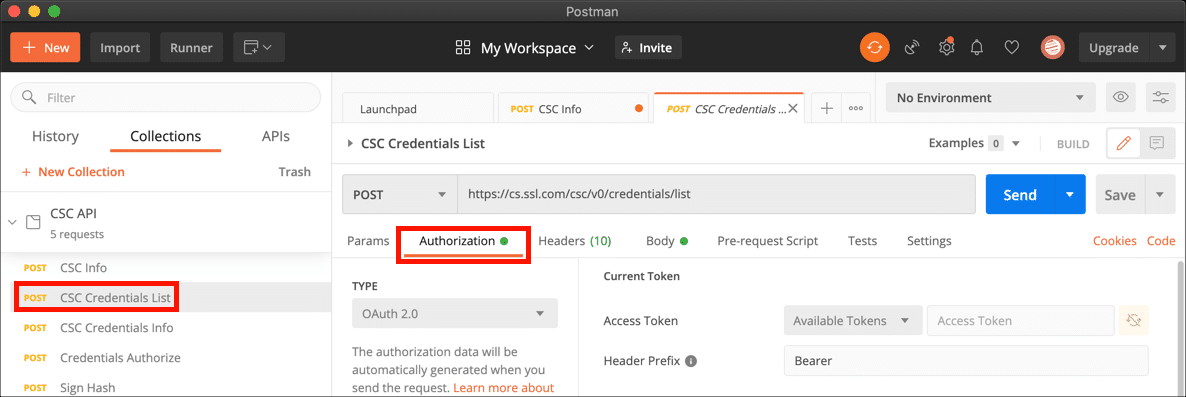Open manage environments sliders icon
1186x397 pixels.
[x=1160, y=98]
